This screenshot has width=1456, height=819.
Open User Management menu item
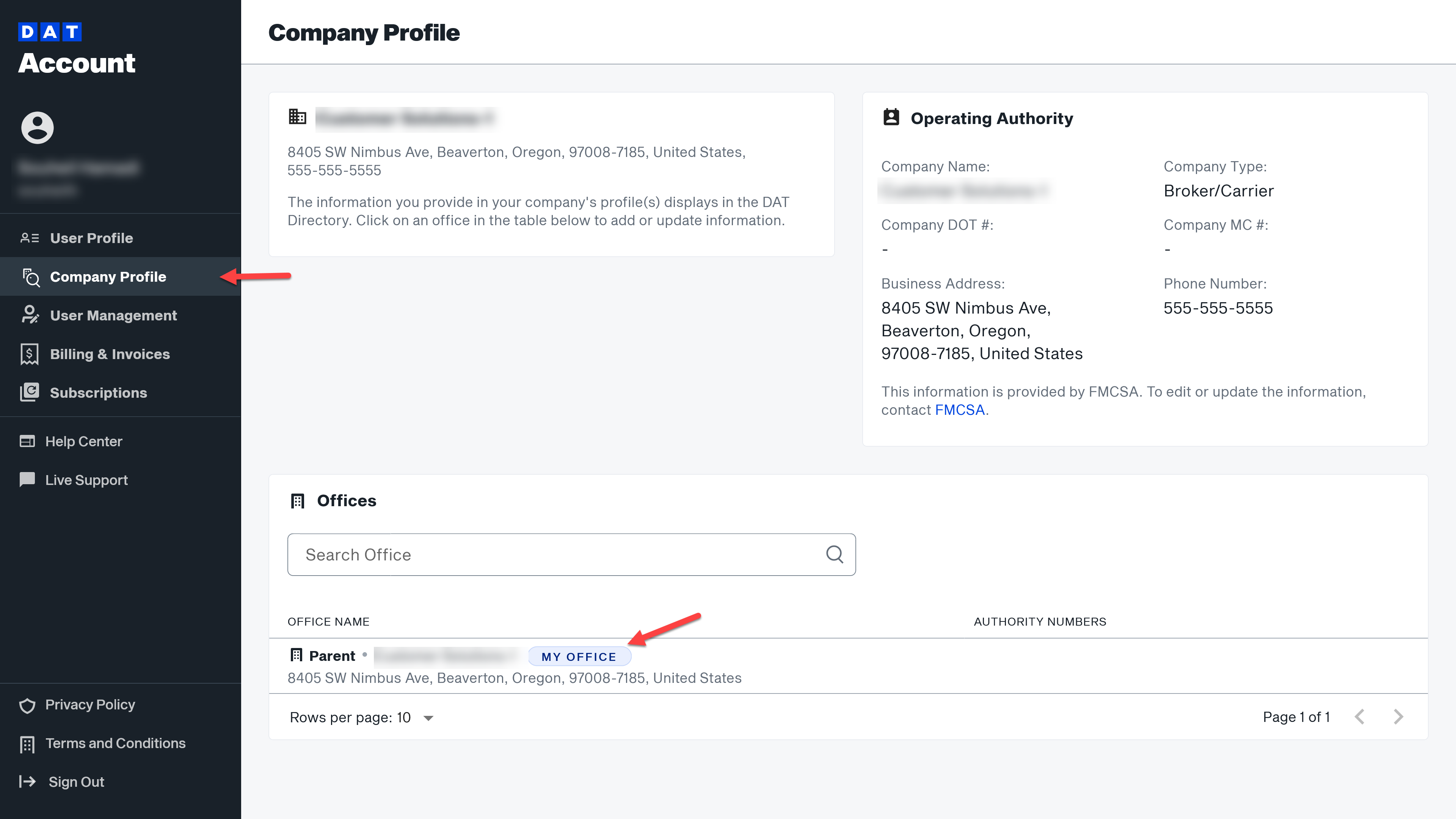(x=121, y=315)
